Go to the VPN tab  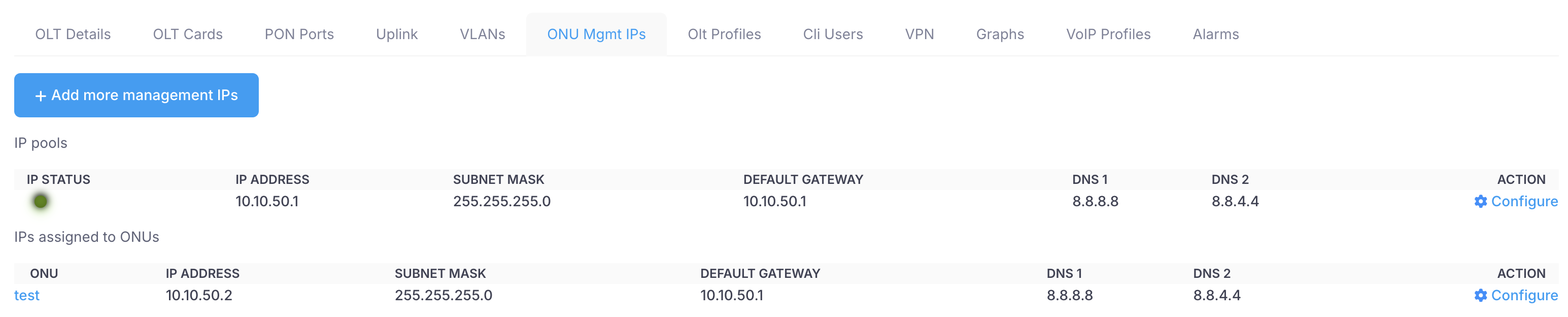[x=919, y=34]
